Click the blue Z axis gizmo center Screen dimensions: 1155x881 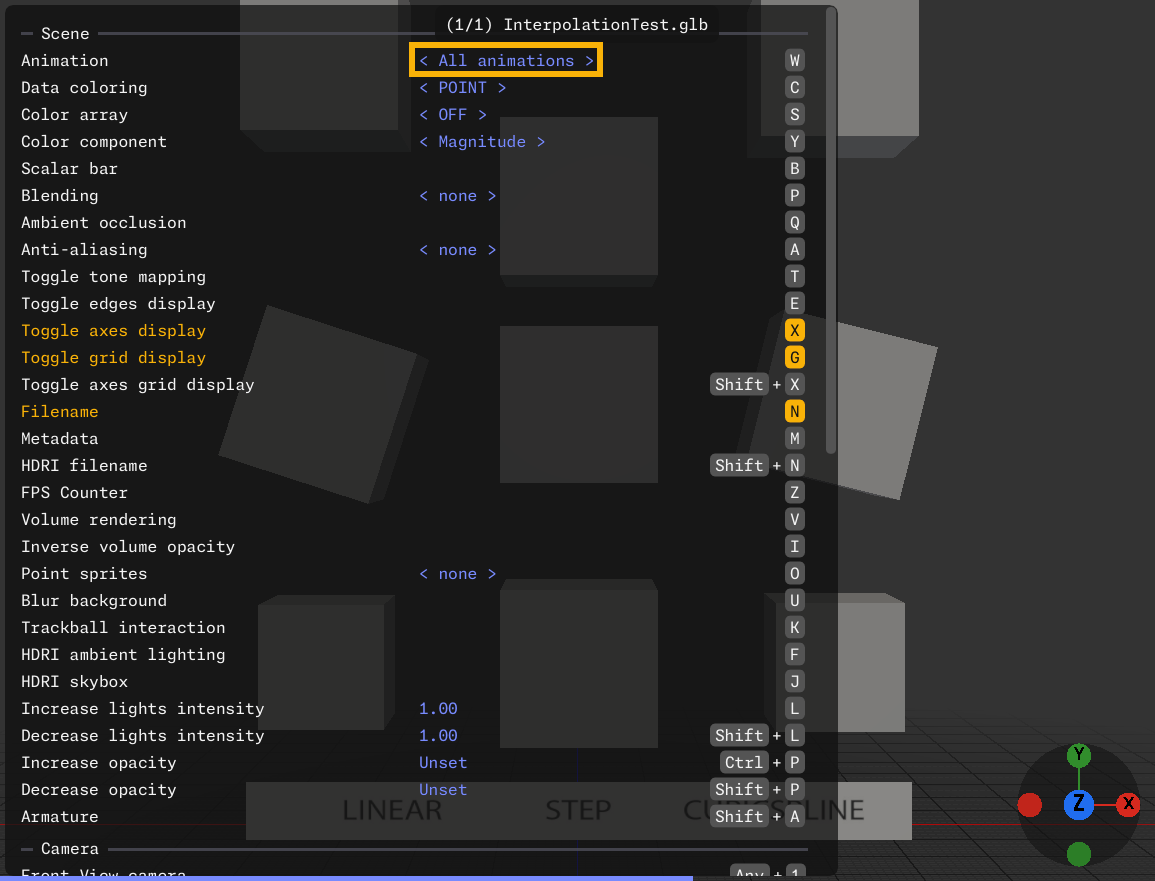tap(1078, 803)
